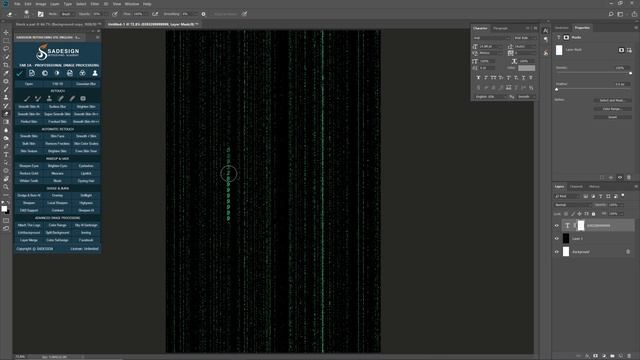Open collapsed Character panel icon
Screen dimensions: 640x360
tap(546, 31)
